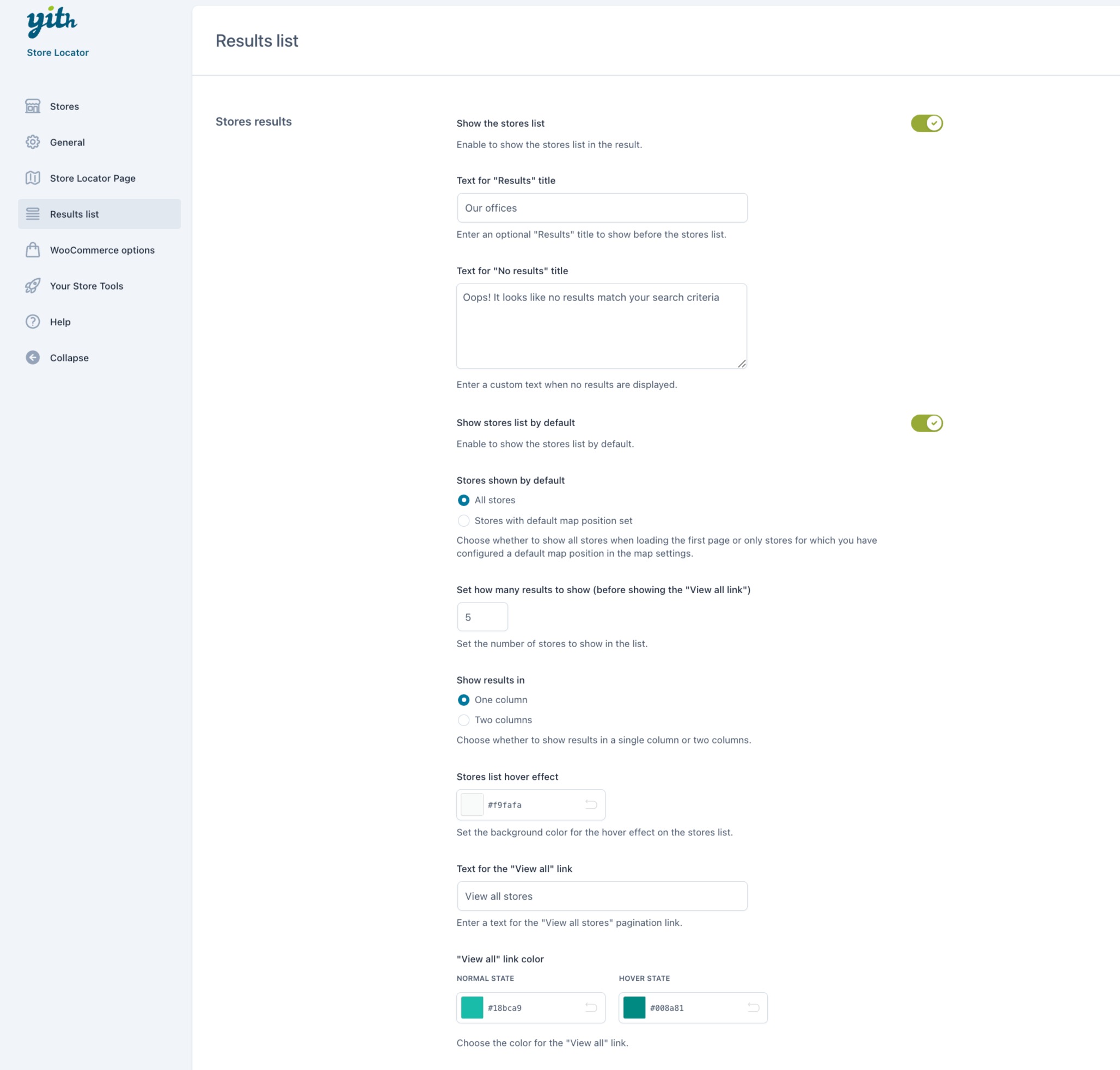Open the hover effect color swatch
Image resolution: width=1120 pixels, height=1070 pixels.
click(472, 804)
